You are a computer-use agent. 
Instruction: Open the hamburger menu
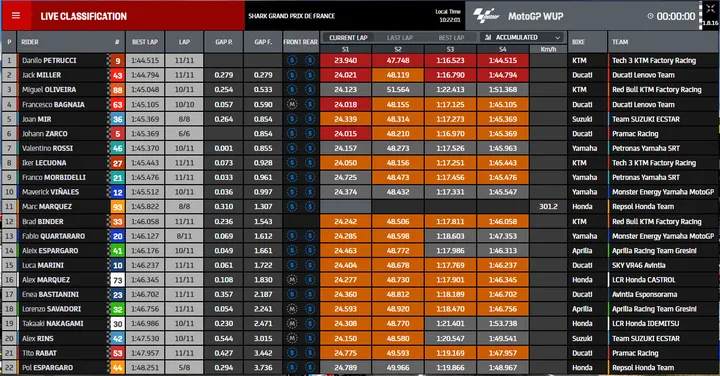tap(16, 16)
